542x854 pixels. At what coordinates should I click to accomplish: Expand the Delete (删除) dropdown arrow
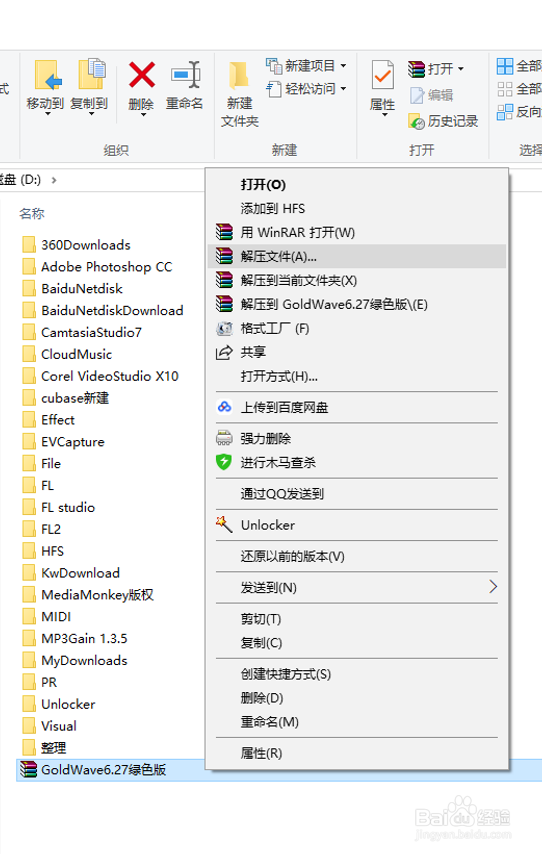click(143, 114)
